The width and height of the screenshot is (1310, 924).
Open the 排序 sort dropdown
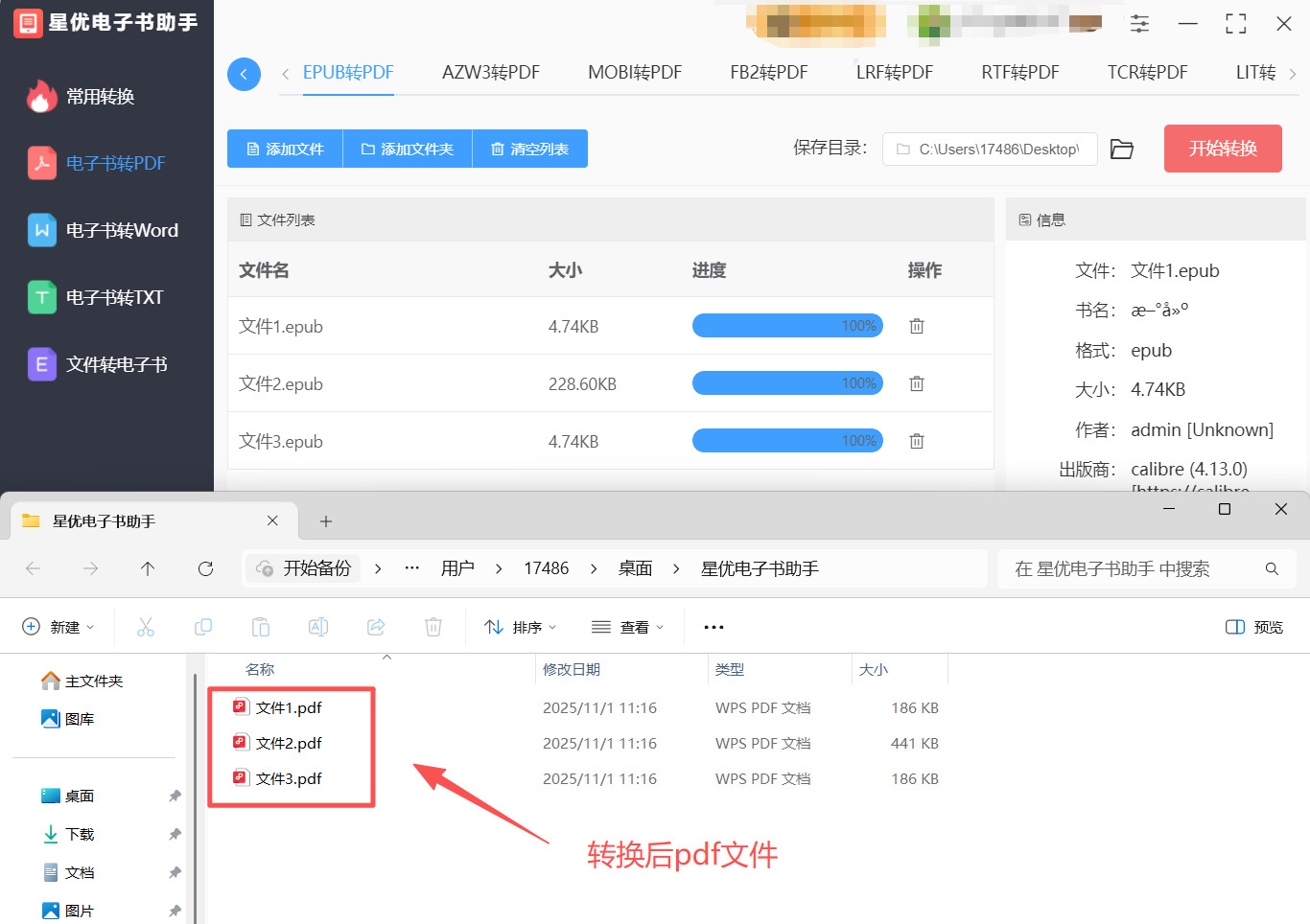(x=521, y=627)
